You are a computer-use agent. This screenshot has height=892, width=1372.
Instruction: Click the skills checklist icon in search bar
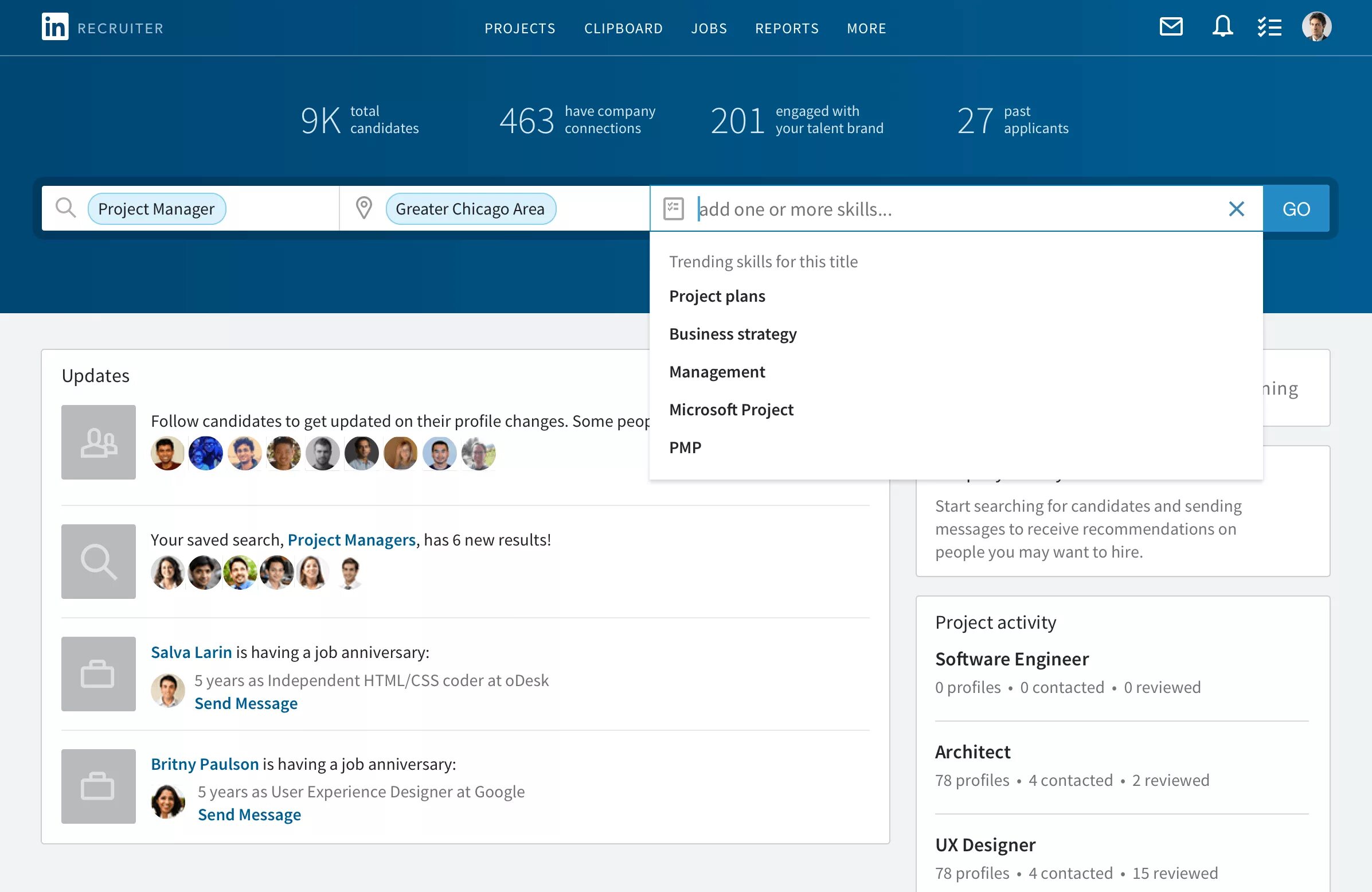coord(673,209)
